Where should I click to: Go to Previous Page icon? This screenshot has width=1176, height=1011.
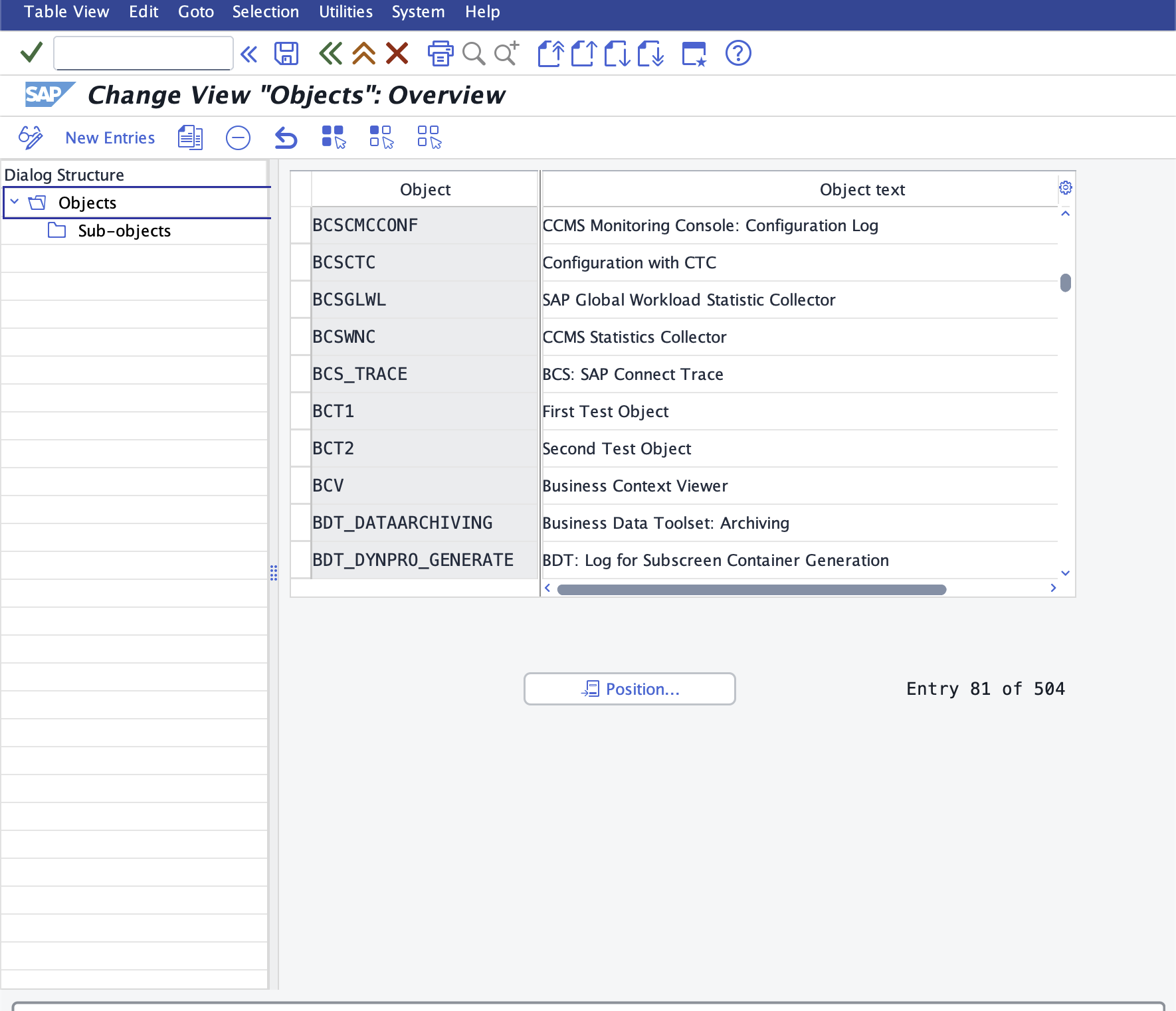click(584, 53)
